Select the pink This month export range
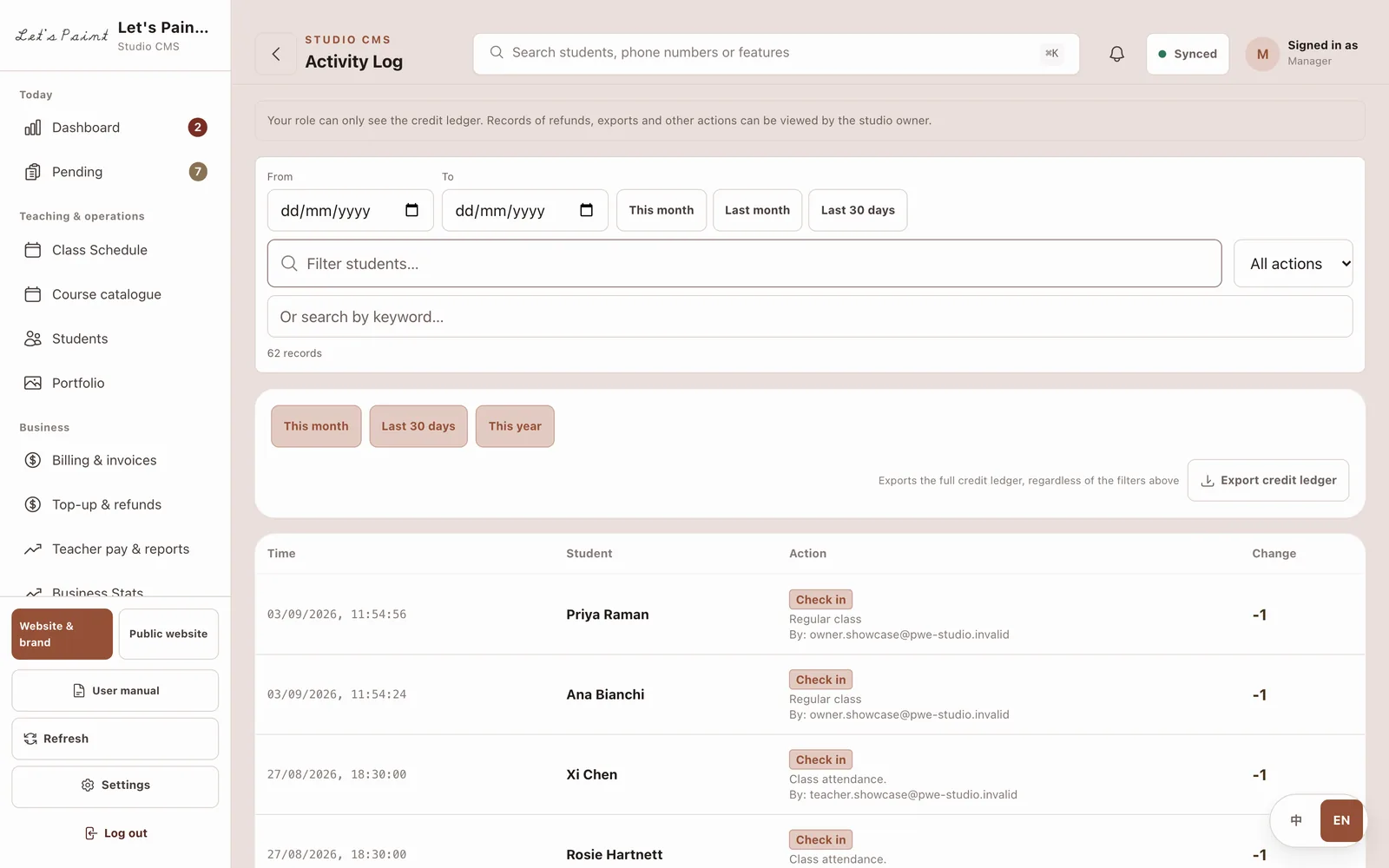The height and width of the screenshot is (868, 1389). [x=316, y=426]
